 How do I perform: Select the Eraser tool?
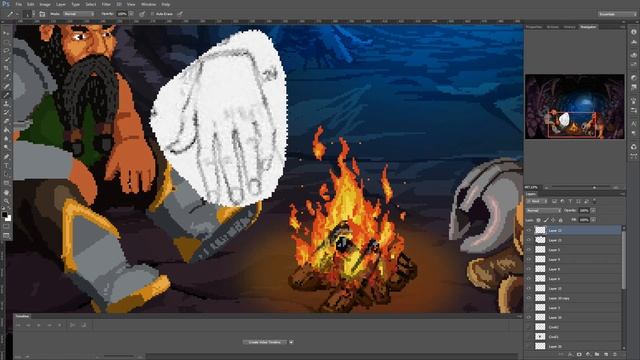(x=6, y=121)
